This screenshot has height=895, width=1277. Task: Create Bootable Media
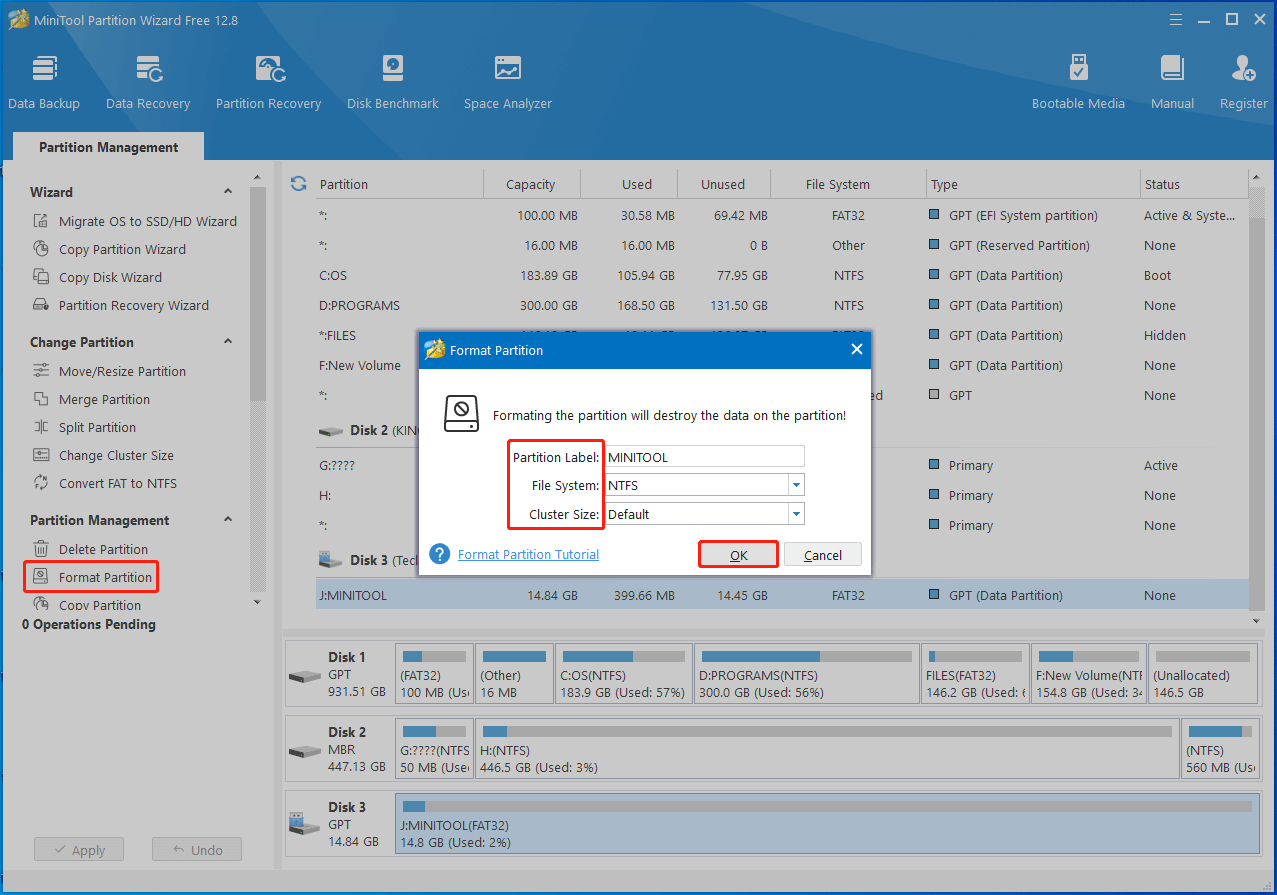tap(1078, 82)
